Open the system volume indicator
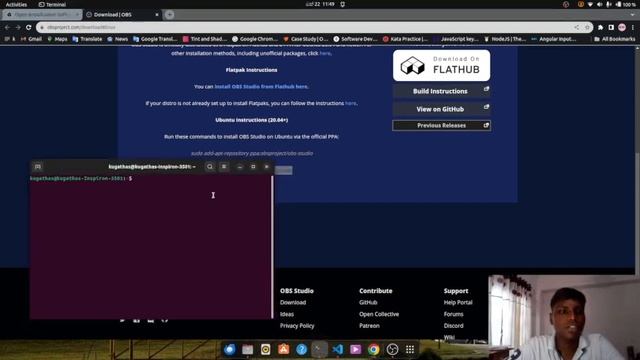This screenshot has height=360, width=640. pyautogui.click(x=599, y=4)
